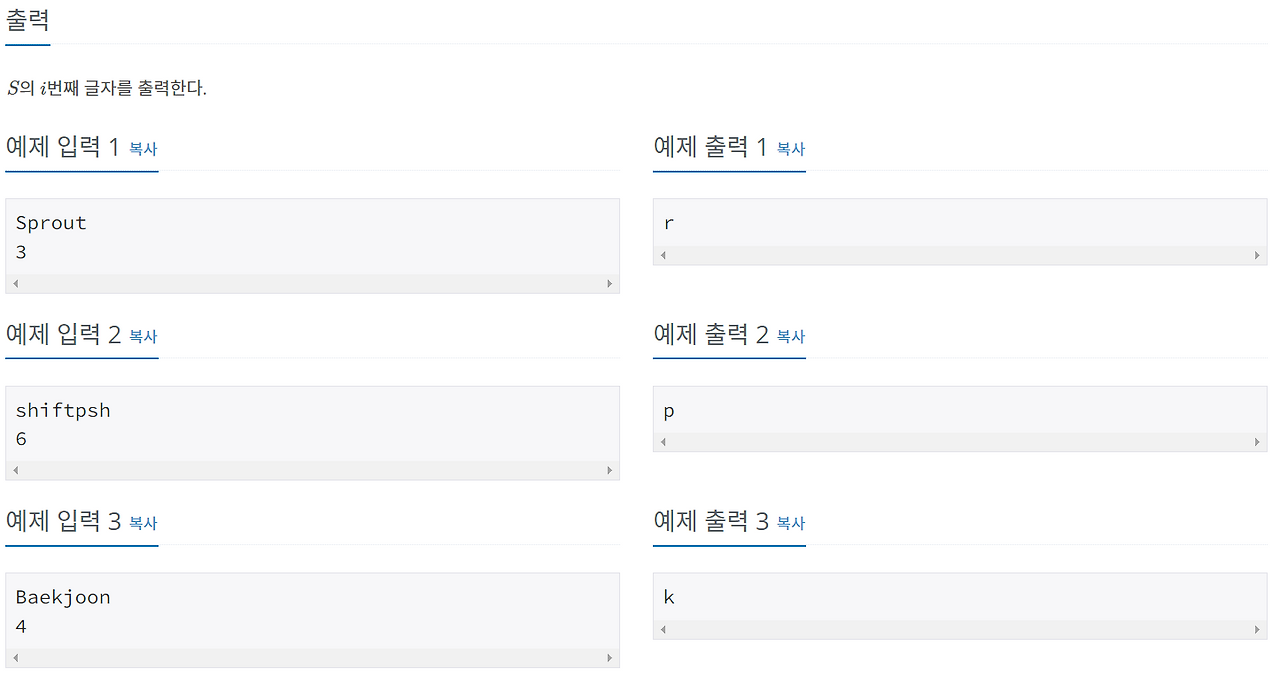
Task: Click the left scroll arrow under Sprout sample
Action: click(x=16, y=284)
